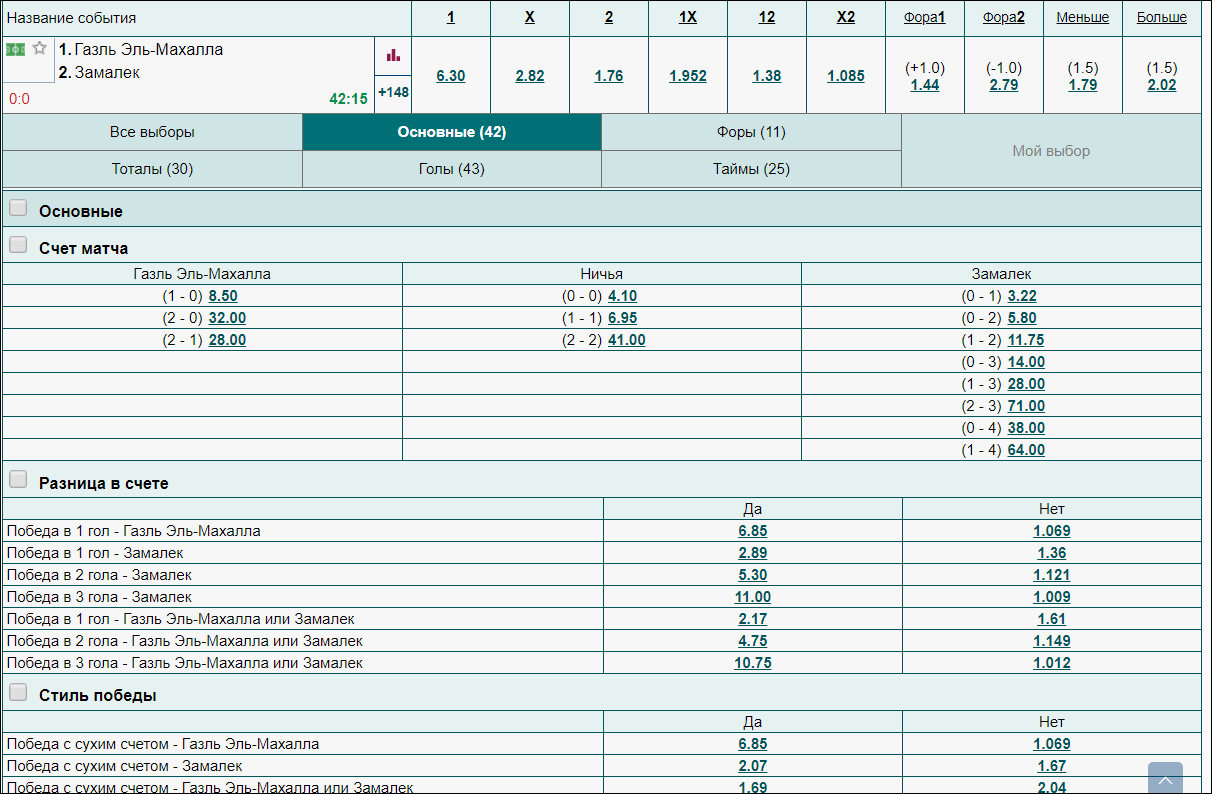Pick Да 2.07 for сухим счетом - Замалек

753,766
